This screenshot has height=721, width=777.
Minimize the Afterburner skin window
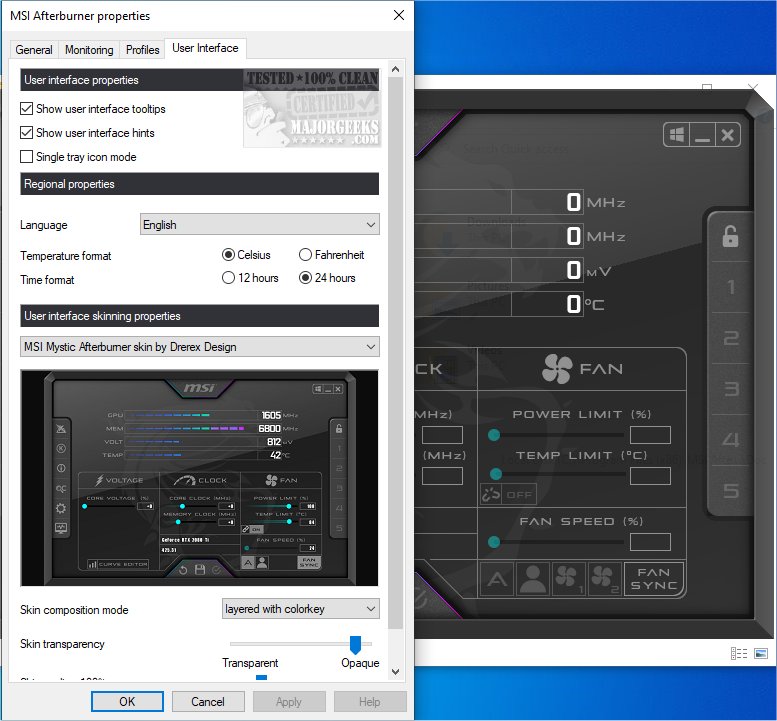[x=702, y=135]
